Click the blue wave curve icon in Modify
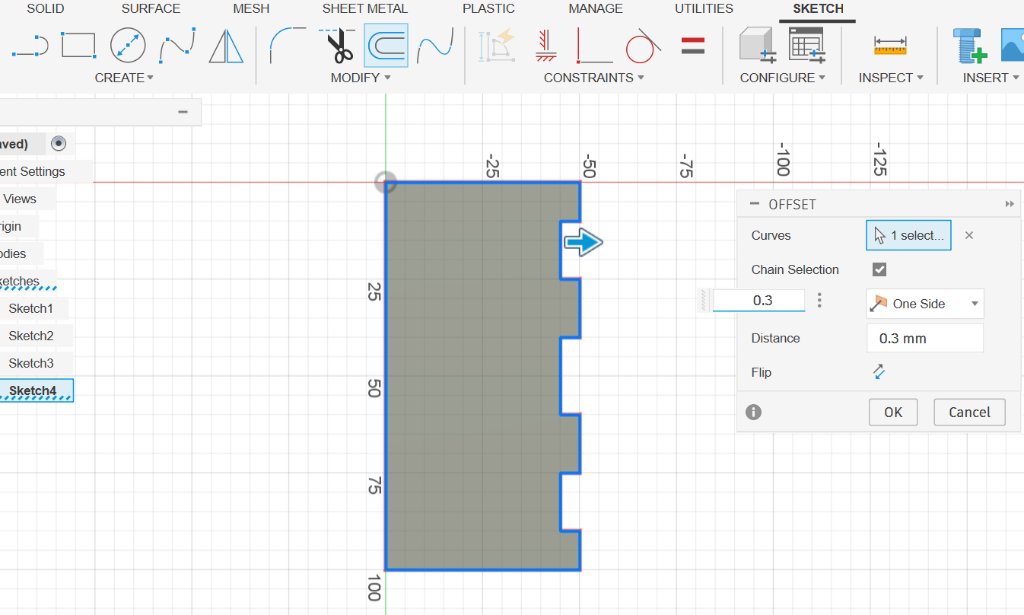 click(435, 46)
